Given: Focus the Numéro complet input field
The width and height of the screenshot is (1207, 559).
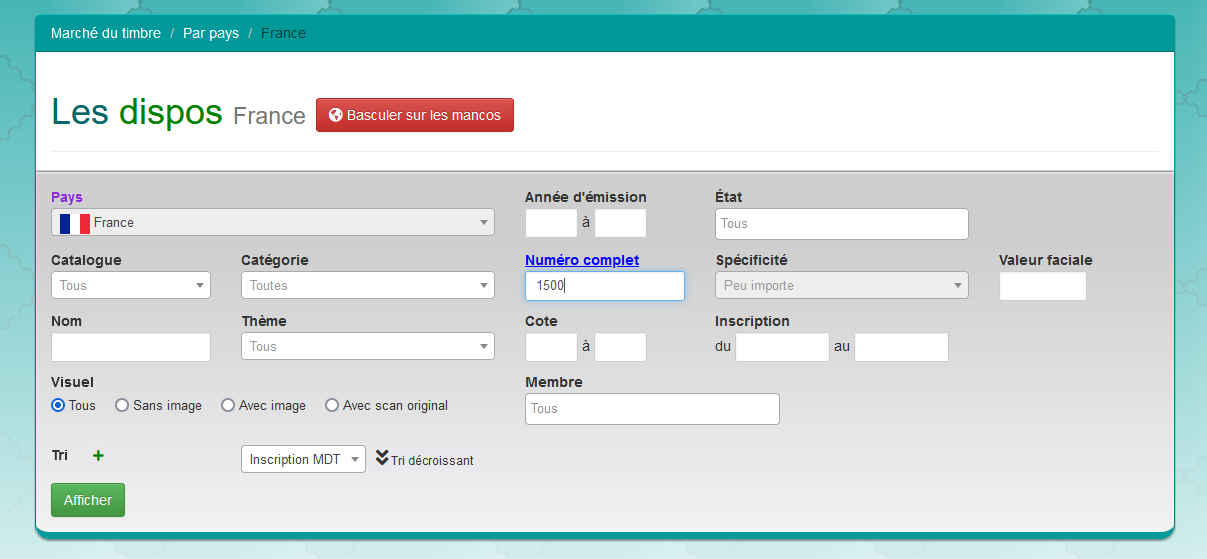Looking at the screenshot, I should point(605,285).
